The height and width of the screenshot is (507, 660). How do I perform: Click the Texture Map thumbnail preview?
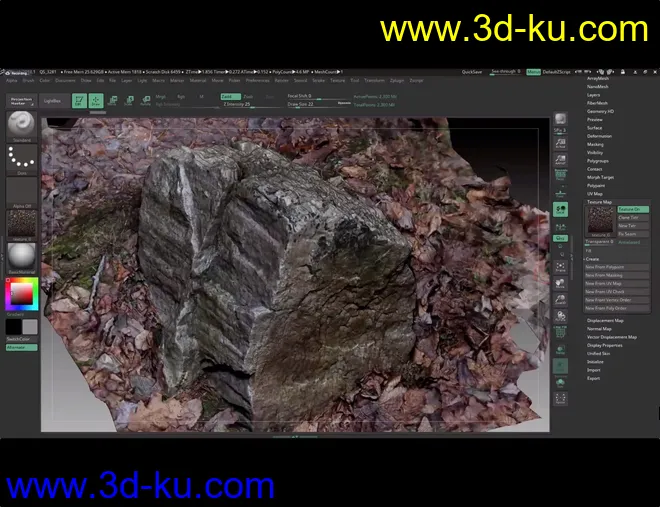600,221
